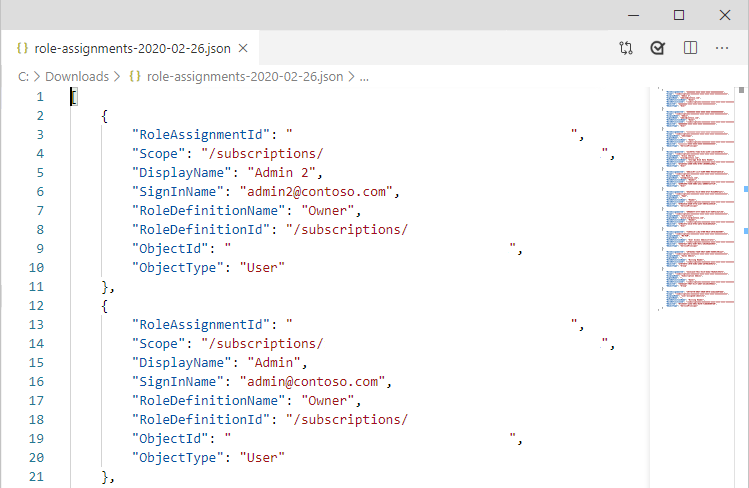
Task: Open the Downloads breadcrumb folder
Action: (x=77, y=76)
